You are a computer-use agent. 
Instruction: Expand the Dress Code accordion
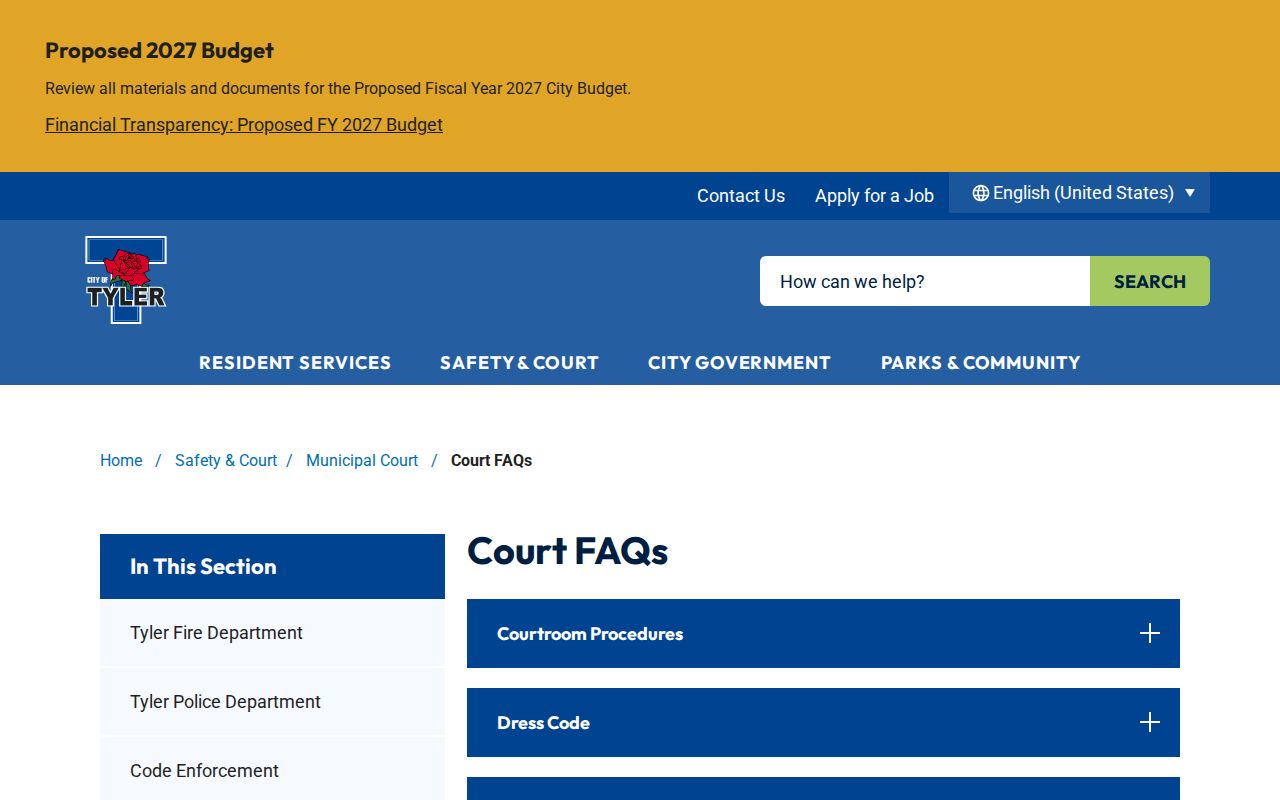823,722
